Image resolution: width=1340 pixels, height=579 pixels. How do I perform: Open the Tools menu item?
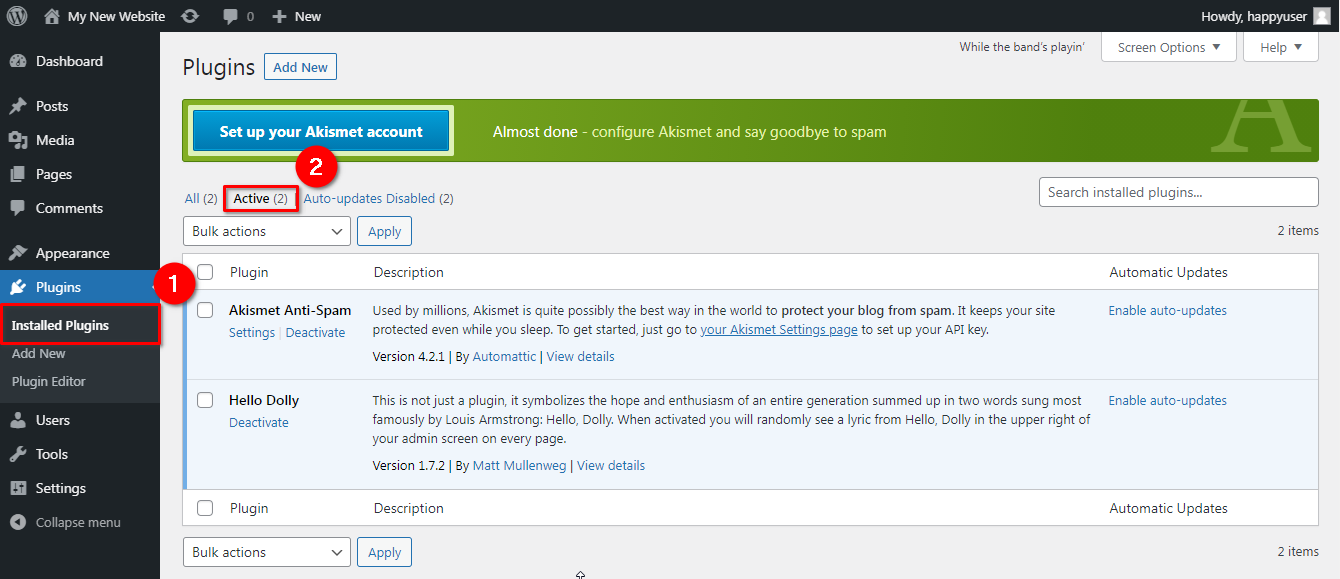tap(80, 454)
